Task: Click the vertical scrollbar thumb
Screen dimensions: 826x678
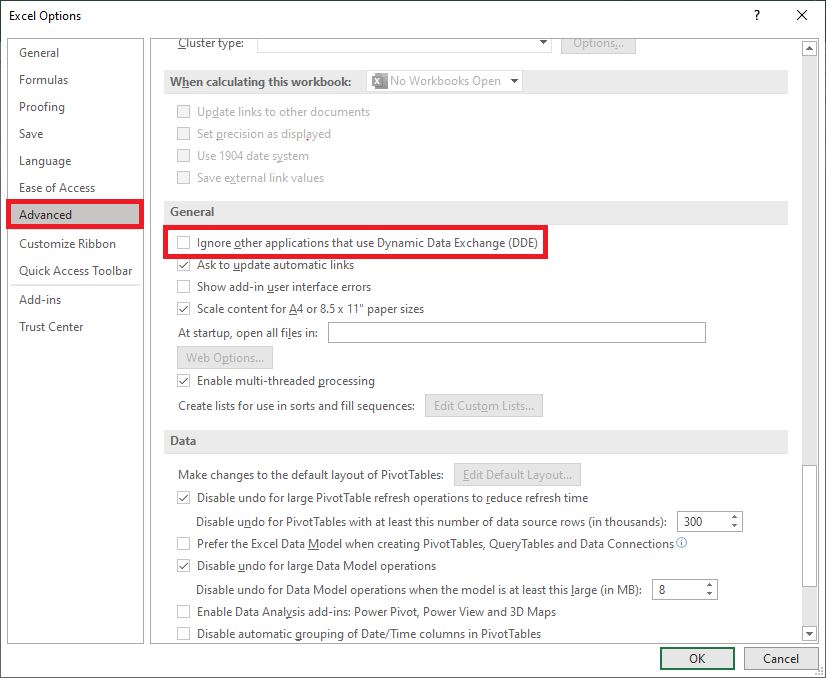Action: 809,526
